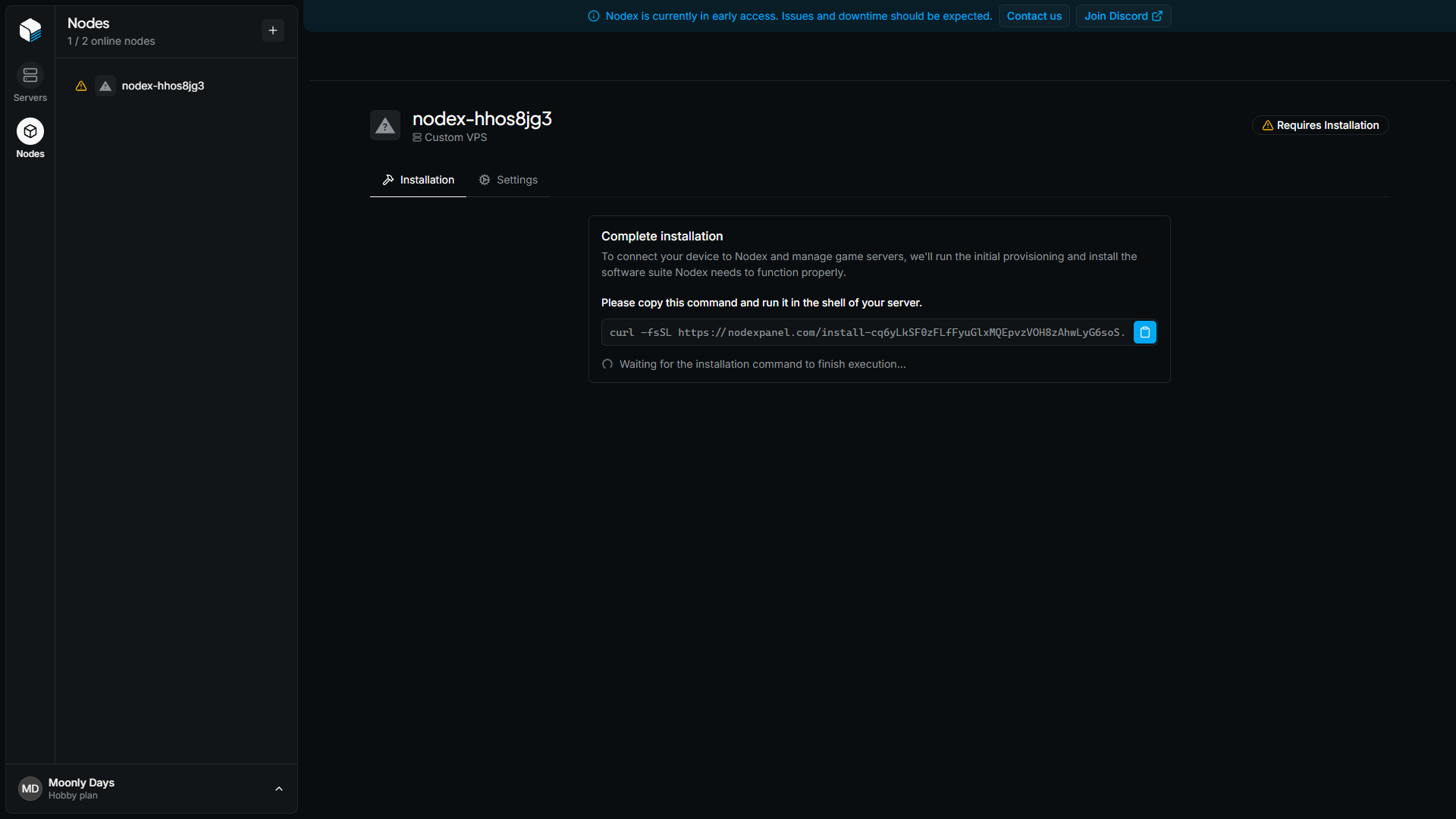Click the curl install command field
This screenshot has height=819, width=1456.
pos(867,332)
